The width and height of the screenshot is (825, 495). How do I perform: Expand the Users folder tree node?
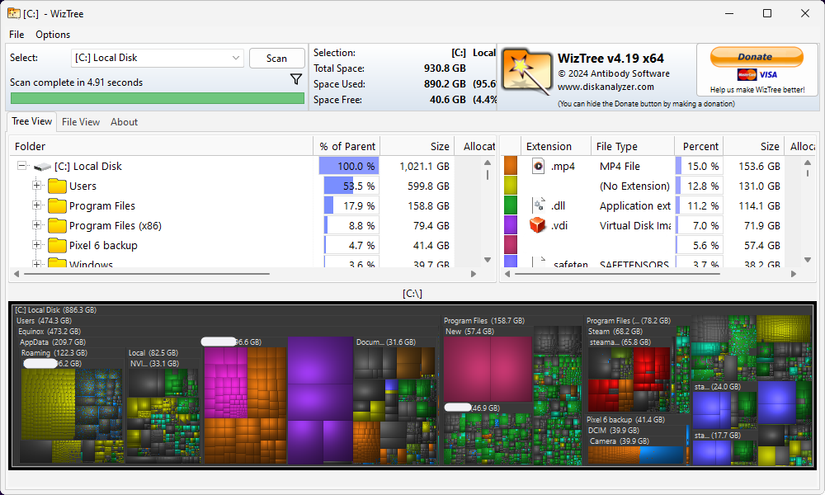click(x=37, y=186)
